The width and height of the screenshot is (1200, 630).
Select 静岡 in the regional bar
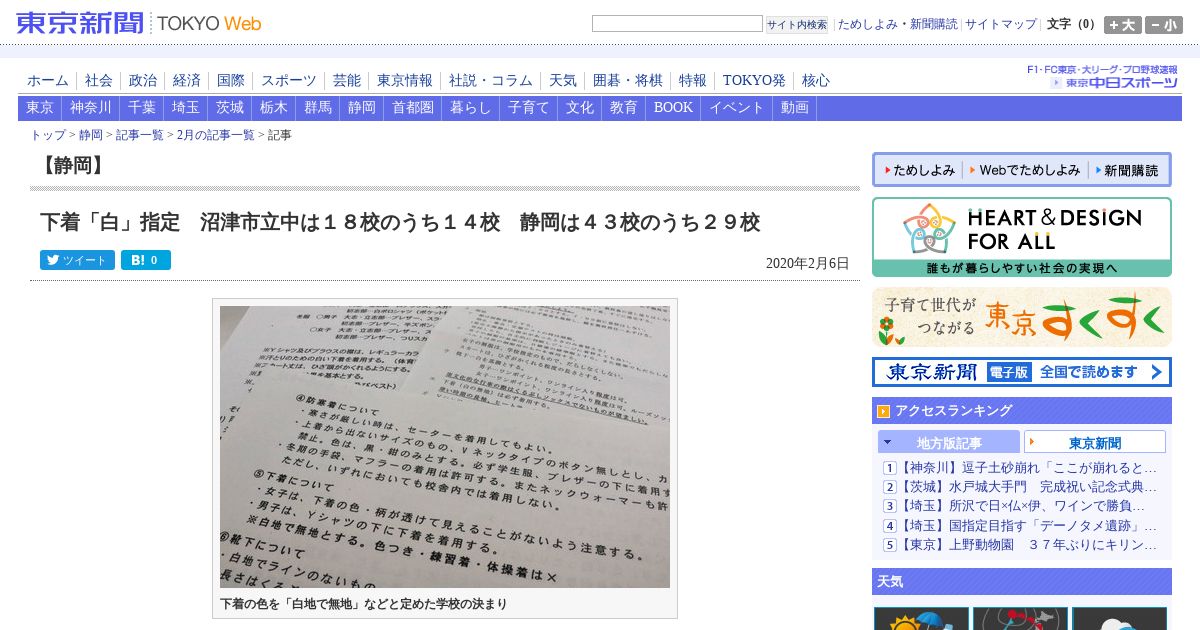coord(362,108)
